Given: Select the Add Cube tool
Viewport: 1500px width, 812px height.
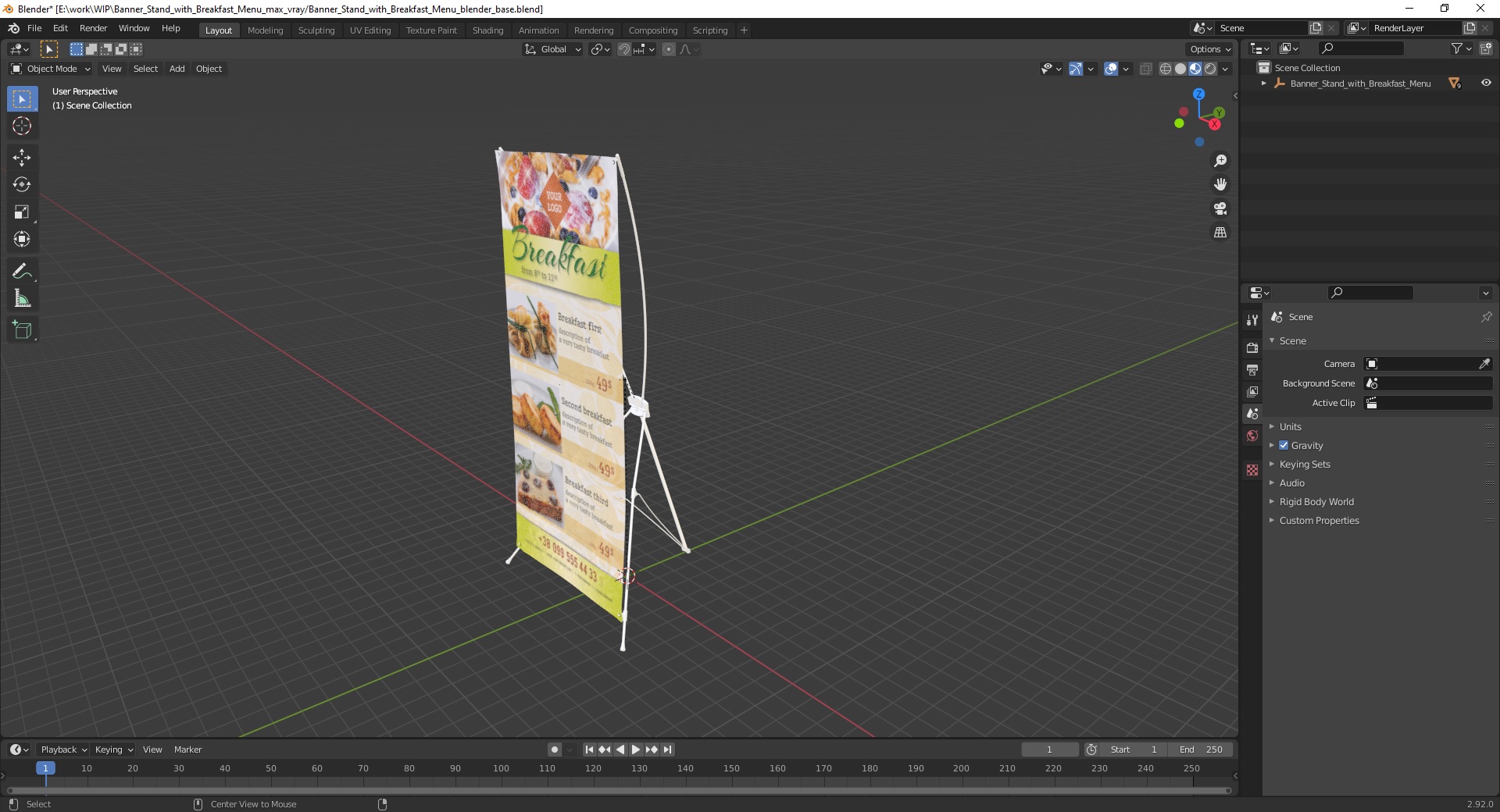Looking at the screenshot, I should 22,330.
